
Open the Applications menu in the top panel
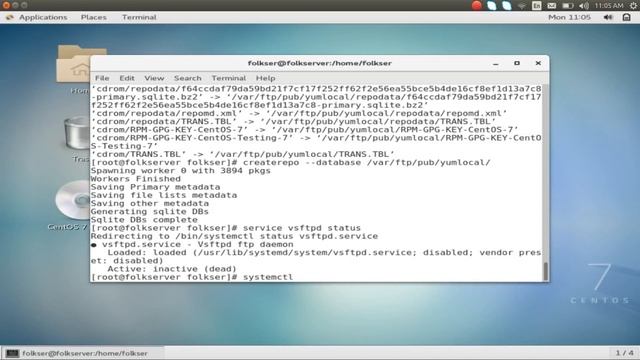pos(43,17)
